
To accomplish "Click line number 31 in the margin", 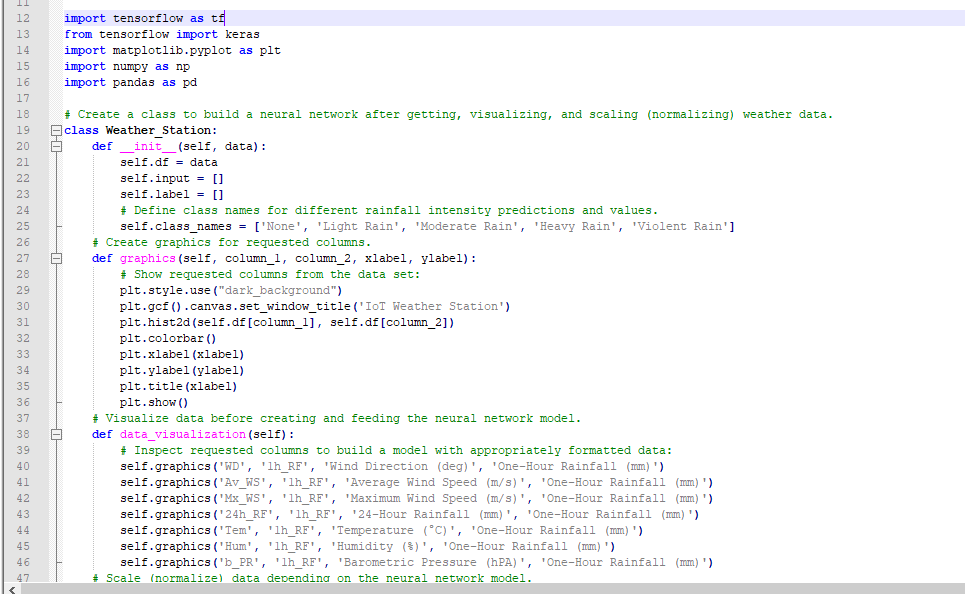I will pyautogui.click(x=24, y=322).
